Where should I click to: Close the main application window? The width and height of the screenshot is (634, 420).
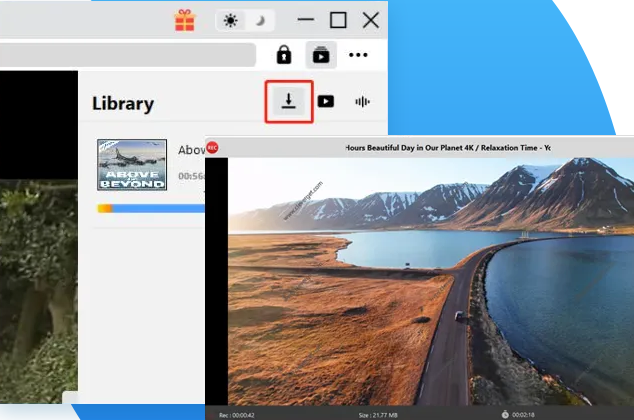coord(371,20)
